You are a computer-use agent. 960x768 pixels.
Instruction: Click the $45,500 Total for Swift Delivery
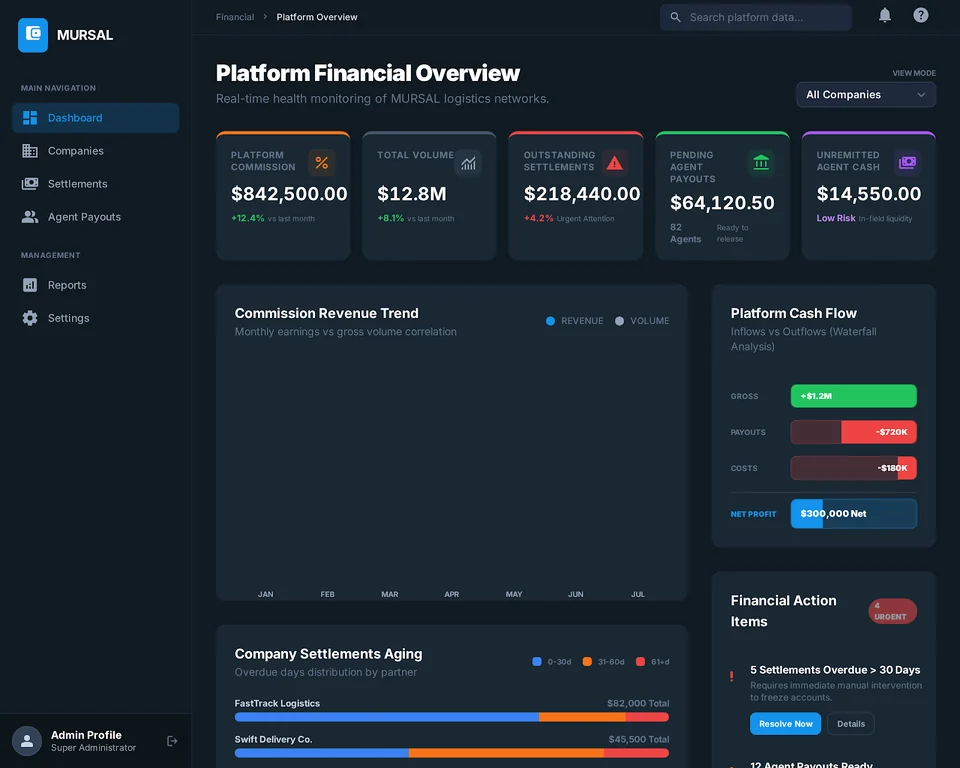639,739
